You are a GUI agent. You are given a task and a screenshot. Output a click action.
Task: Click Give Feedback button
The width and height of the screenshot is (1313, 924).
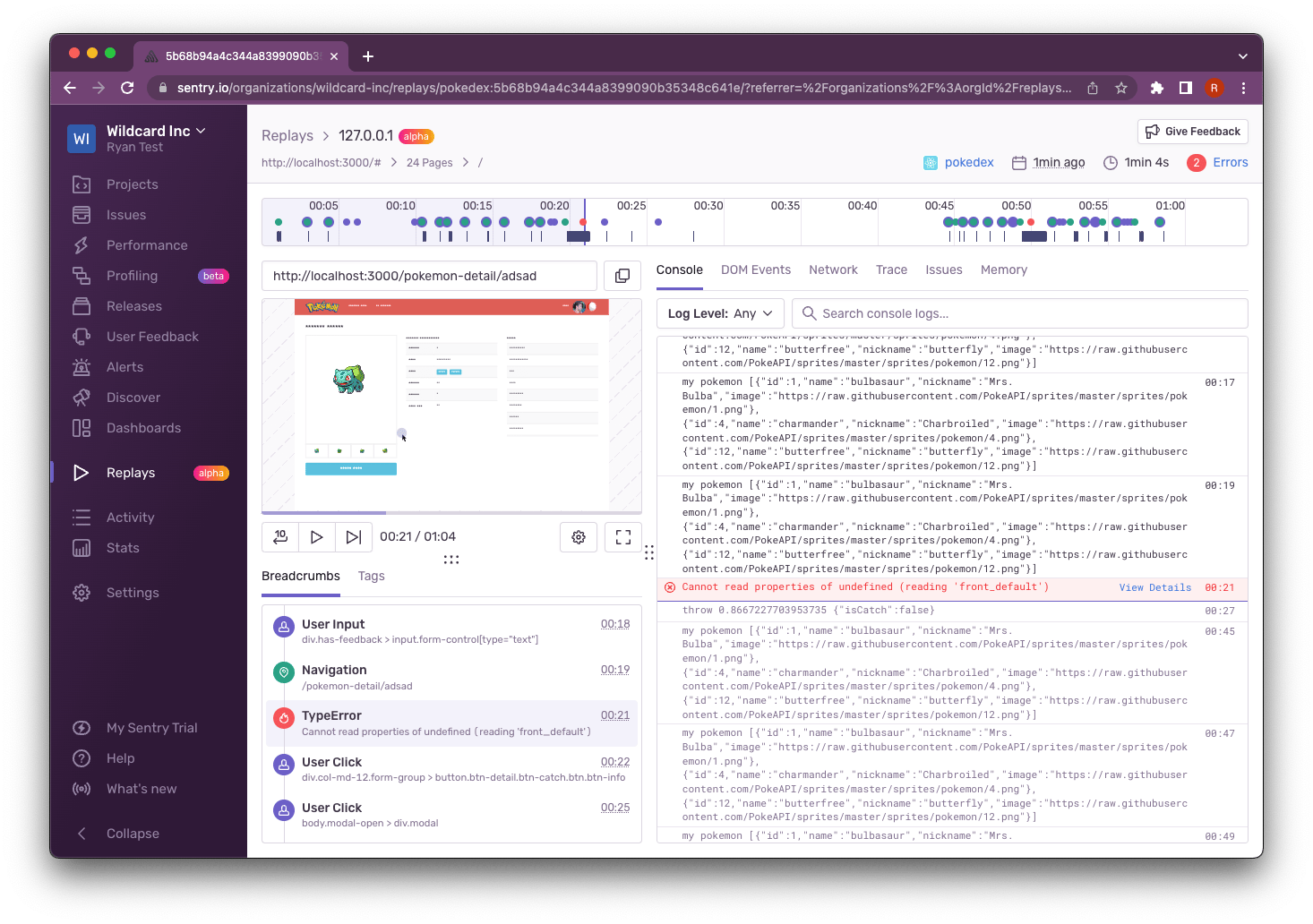point(1193,132)
